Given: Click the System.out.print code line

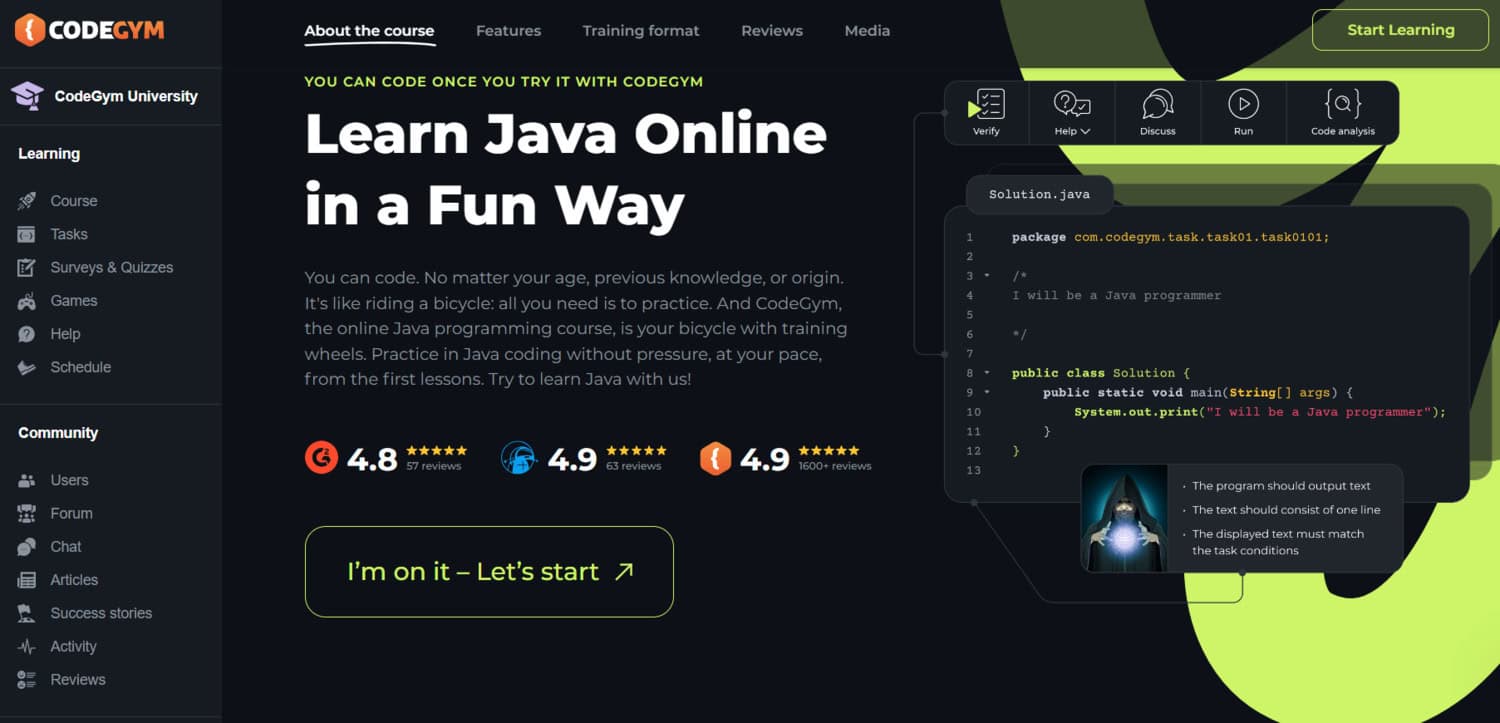Looking at the screenshot, I should (x=1260, y=412).
